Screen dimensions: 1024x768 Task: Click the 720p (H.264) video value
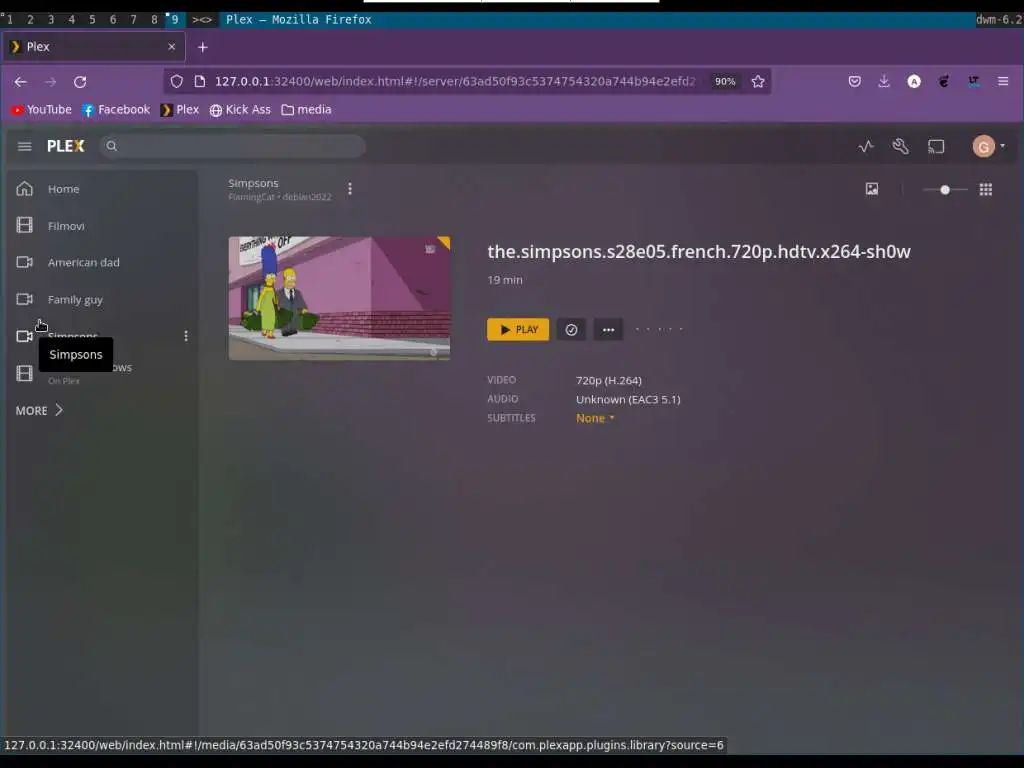[609, 380]
